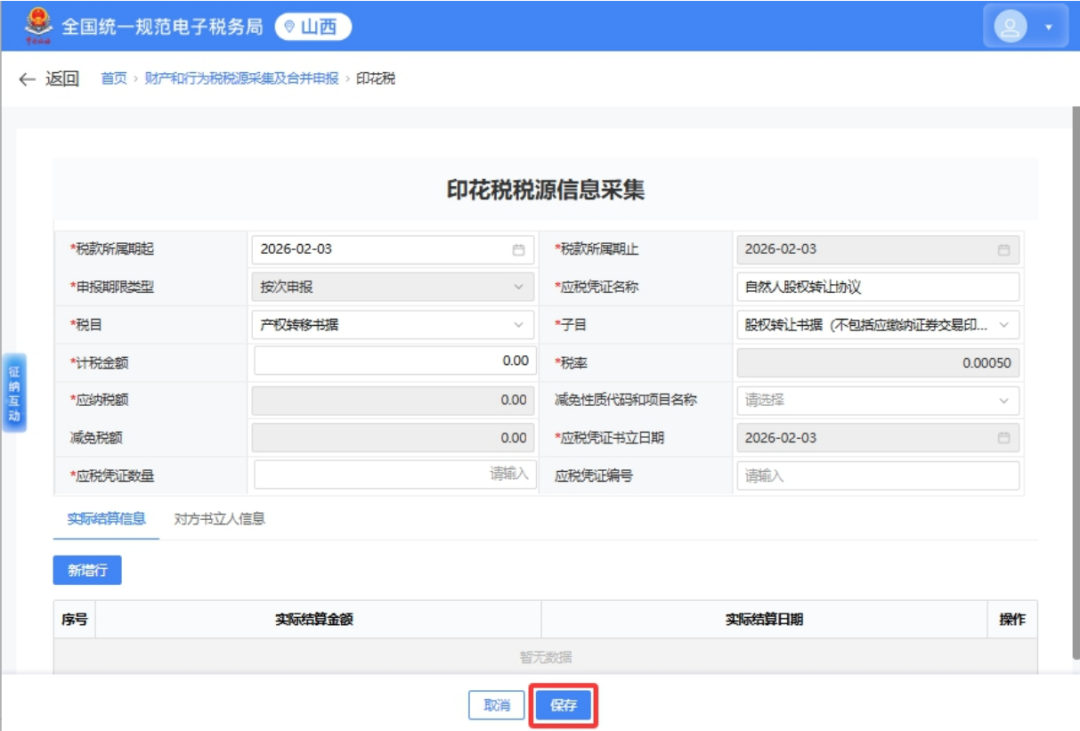Click the 税率 value field
This screenshot has width=1080, height=731.
878,362
